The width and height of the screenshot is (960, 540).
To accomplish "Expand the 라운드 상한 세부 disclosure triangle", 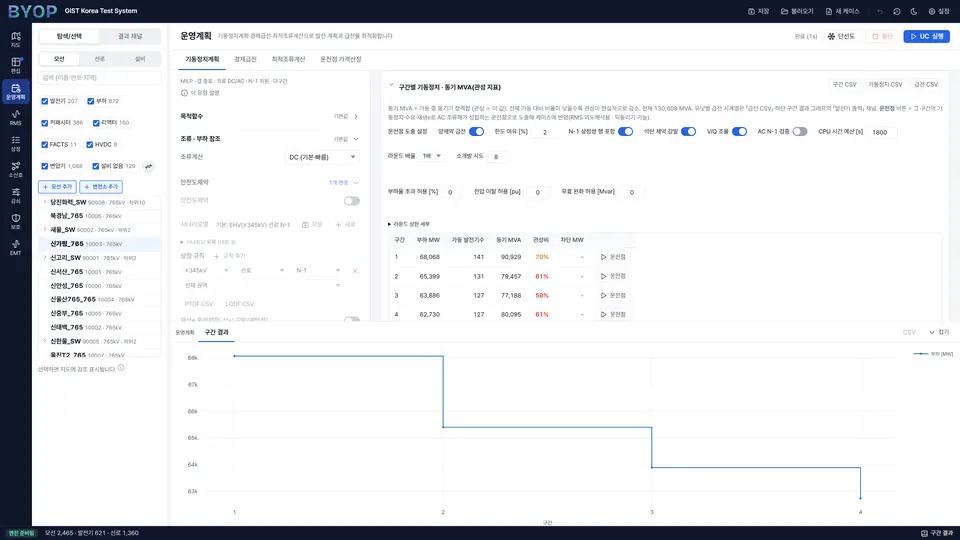I will click(x=389, y=224).
